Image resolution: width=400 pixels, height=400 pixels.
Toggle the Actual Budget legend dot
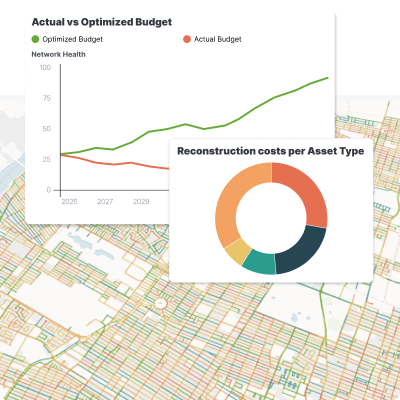coord(187,39)
